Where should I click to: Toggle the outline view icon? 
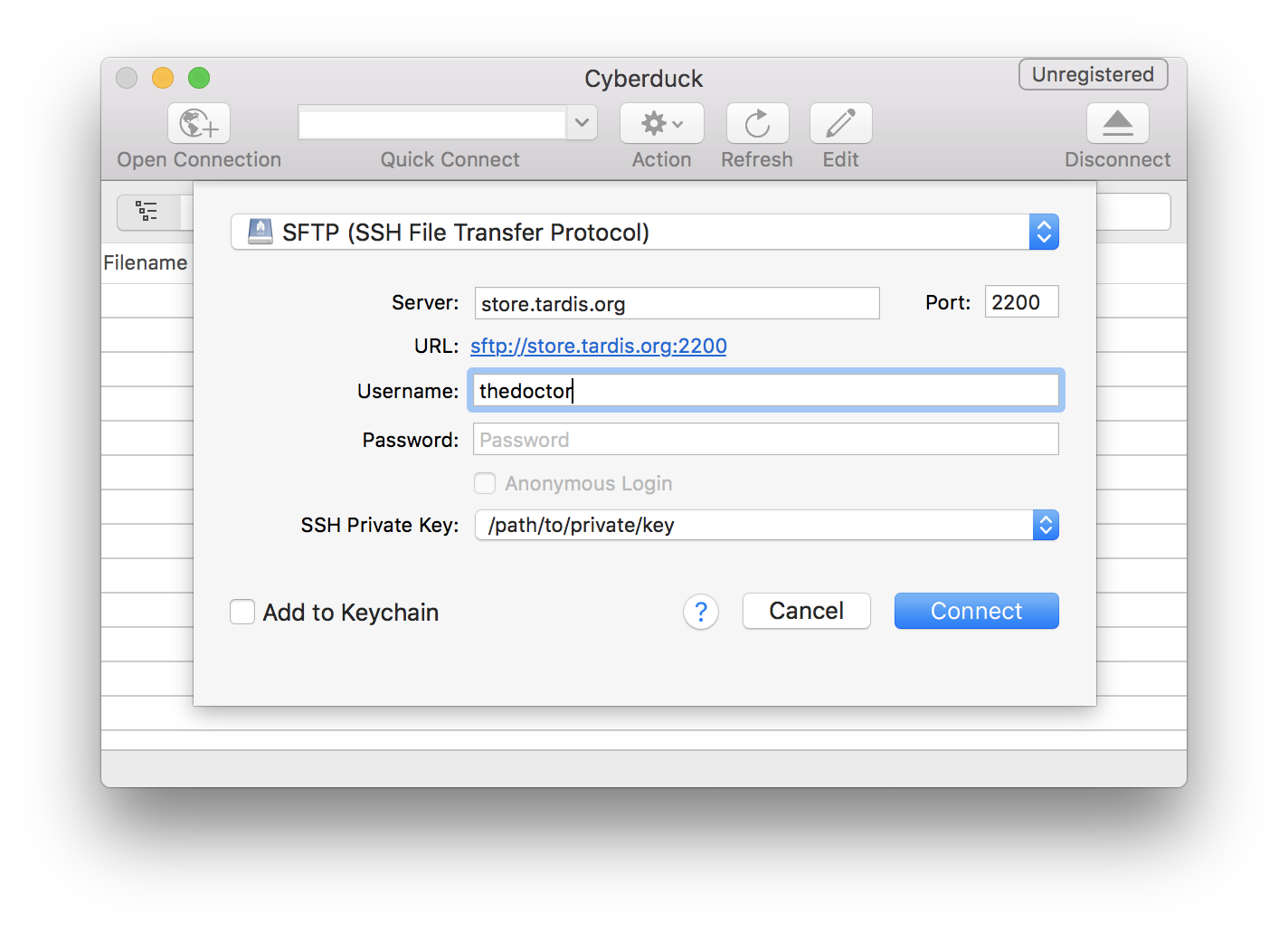[147, 212]
